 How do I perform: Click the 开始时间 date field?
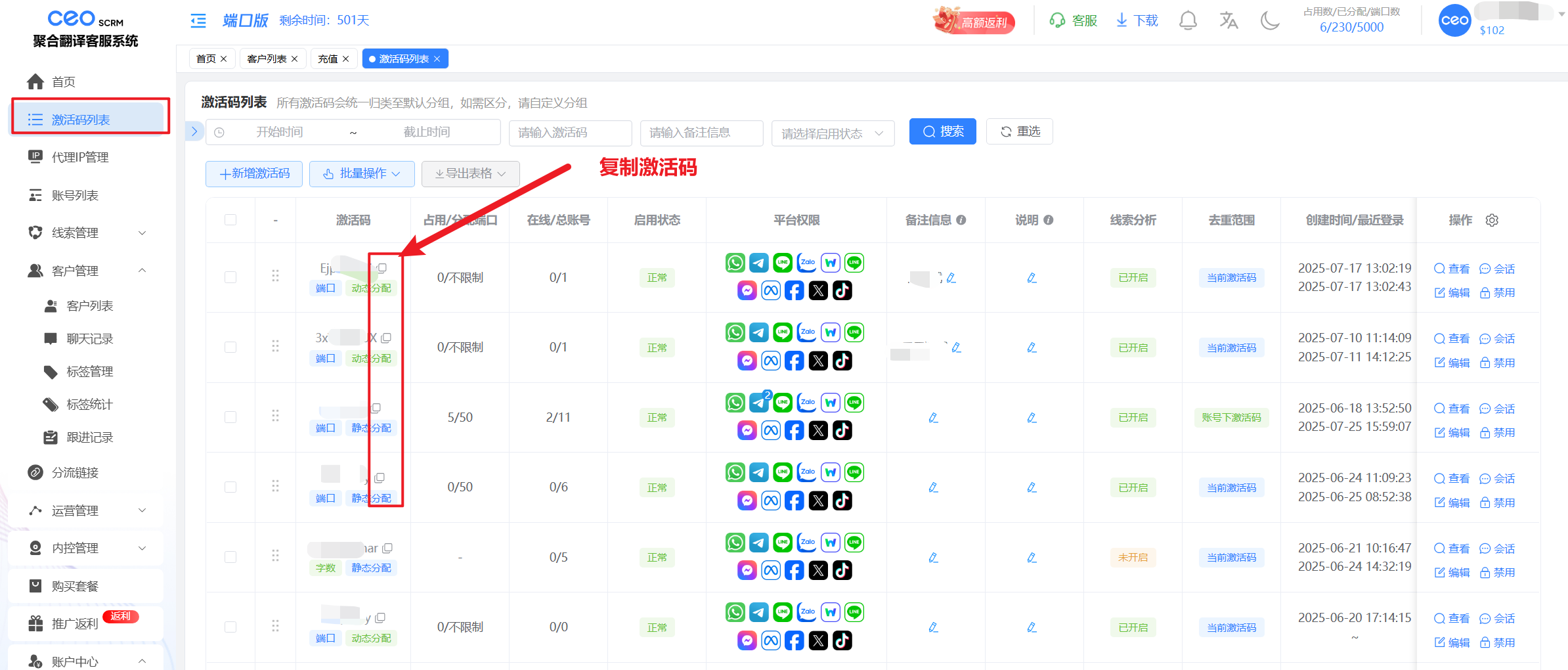tap(280, 132)
